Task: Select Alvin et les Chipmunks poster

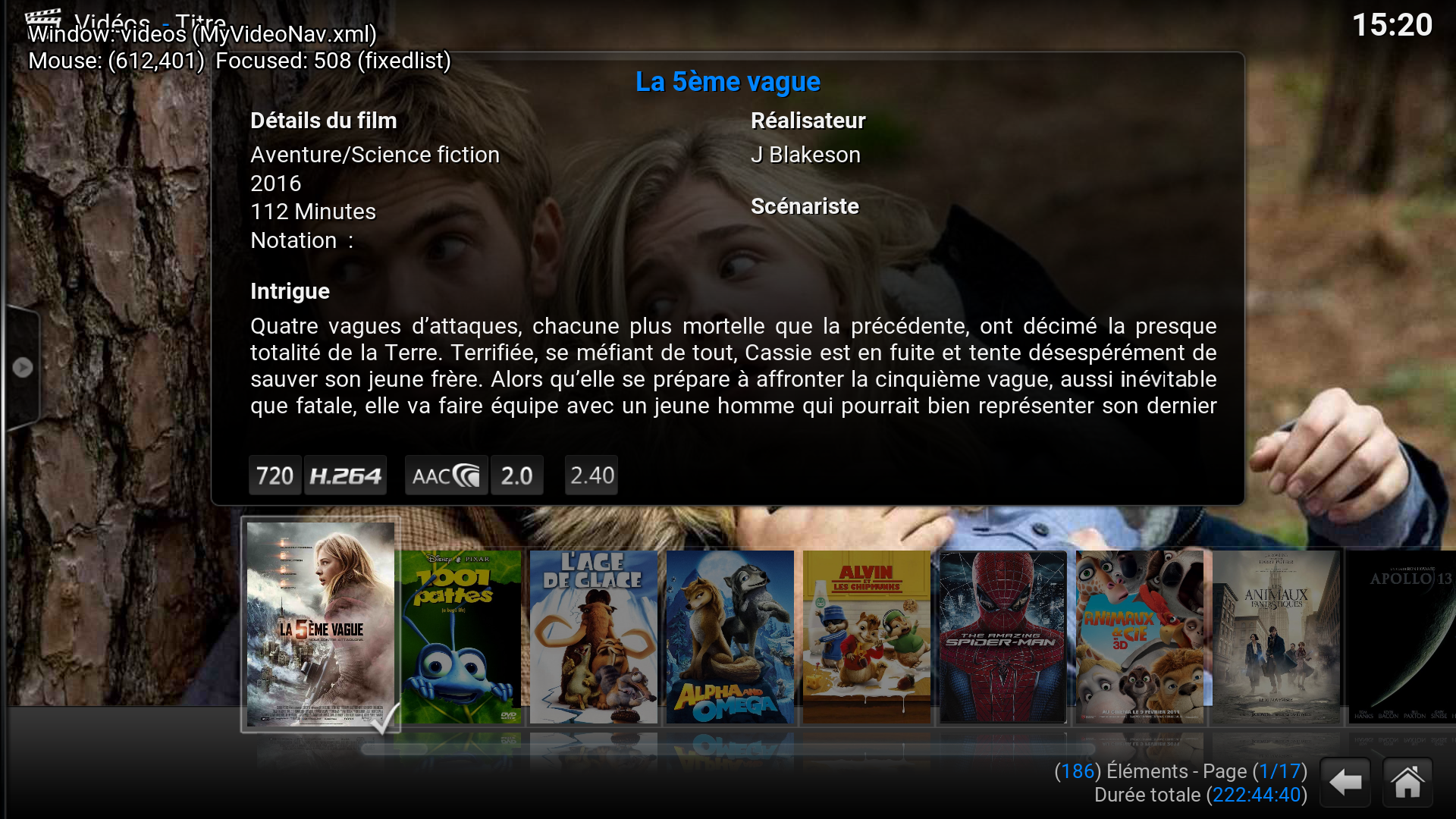Action: click(x=867, y=637)
